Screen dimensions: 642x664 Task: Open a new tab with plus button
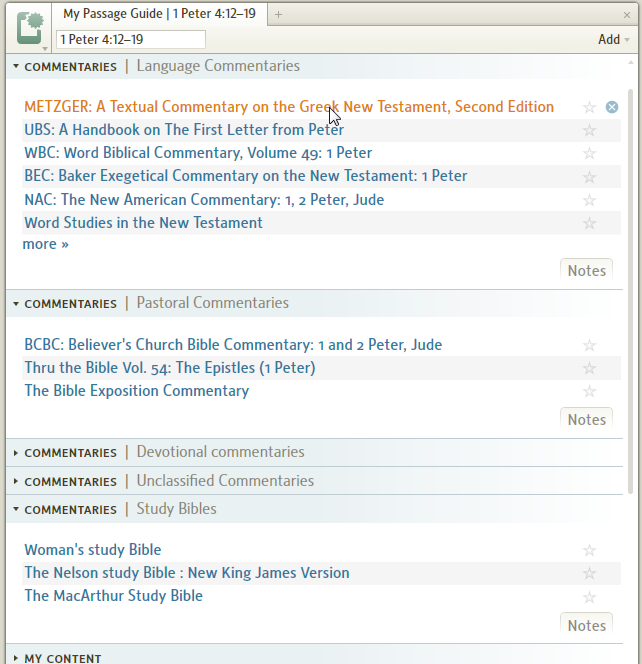pos(278,15)
